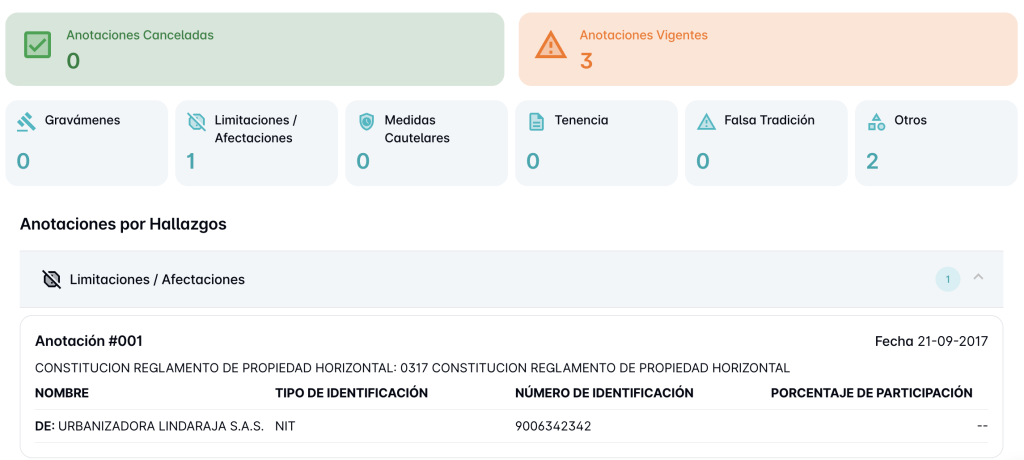The image size is (1024, 460).
Task: Click the green checkmark Anotaciones Canceladas icon
Action: tap(37, 45)
